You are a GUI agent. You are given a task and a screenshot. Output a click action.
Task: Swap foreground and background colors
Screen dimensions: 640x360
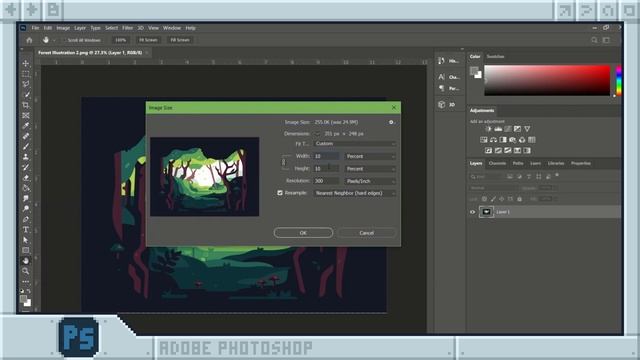point(29,291)
